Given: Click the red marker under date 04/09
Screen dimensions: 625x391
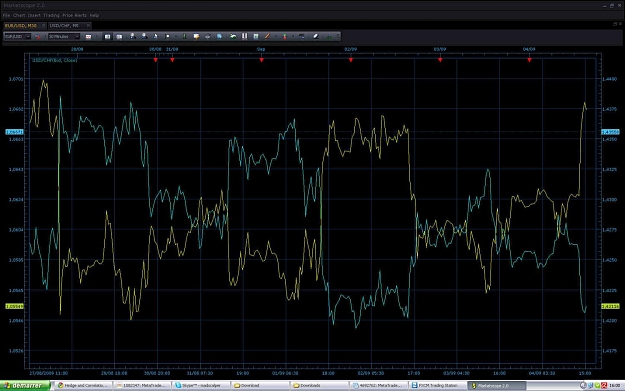Looking at the screenshot, I should coord(529,60).
